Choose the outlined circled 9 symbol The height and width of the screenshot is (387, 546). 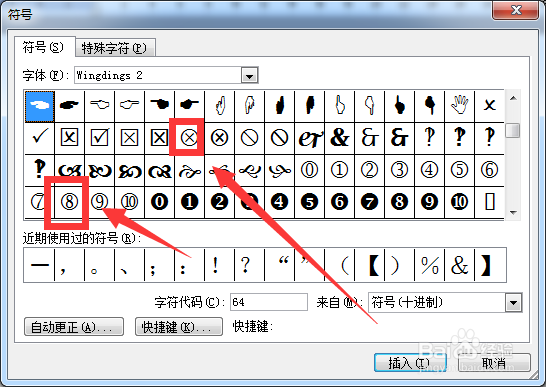(100, 202)
